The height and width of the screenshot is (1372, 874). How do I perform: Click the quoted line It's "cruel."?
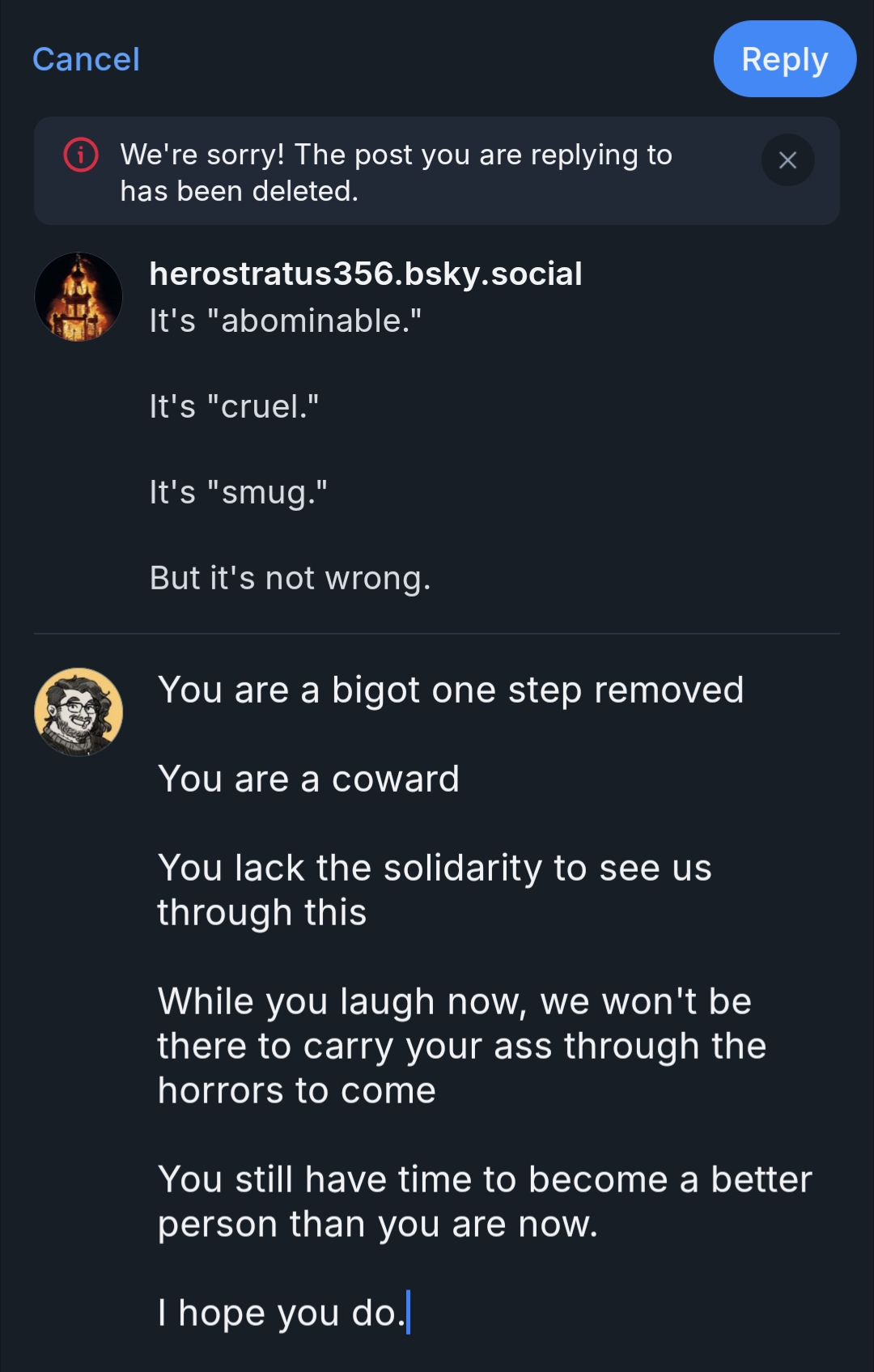234,406
